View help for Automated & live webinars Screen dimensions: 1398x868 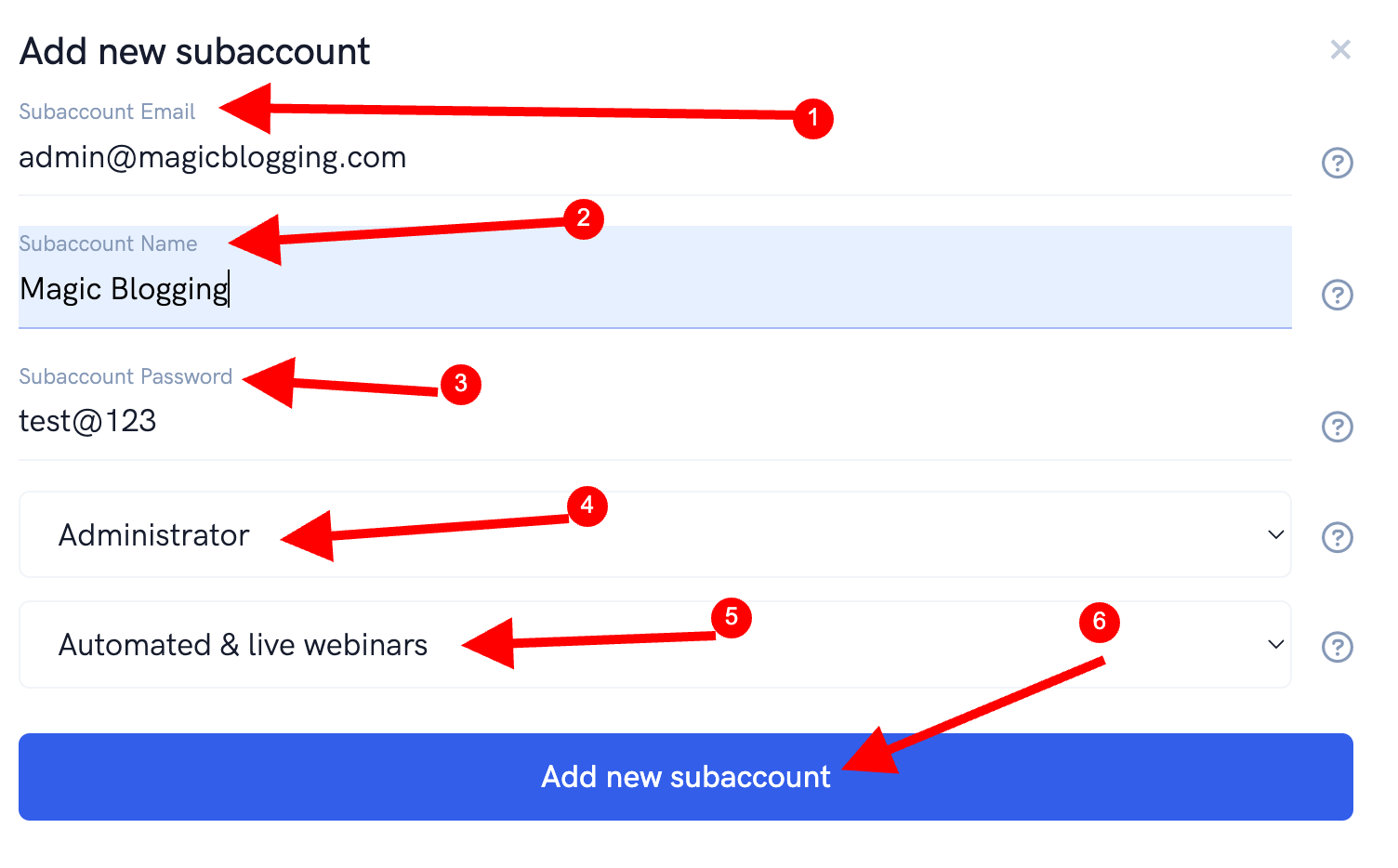tap(1337, 647)
